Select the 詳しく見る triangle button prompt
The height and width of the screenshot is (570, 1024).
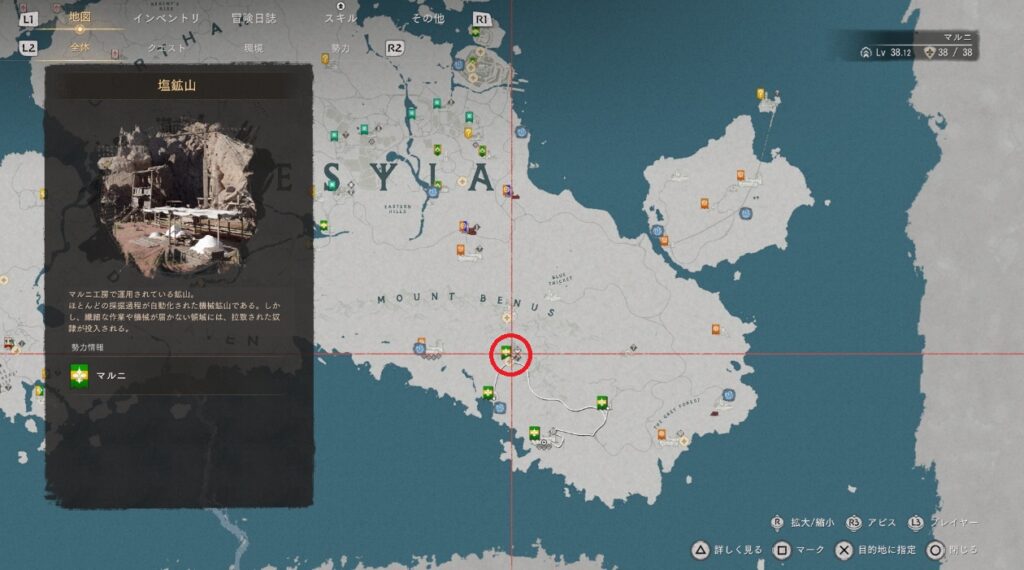[x=727, y=550]
